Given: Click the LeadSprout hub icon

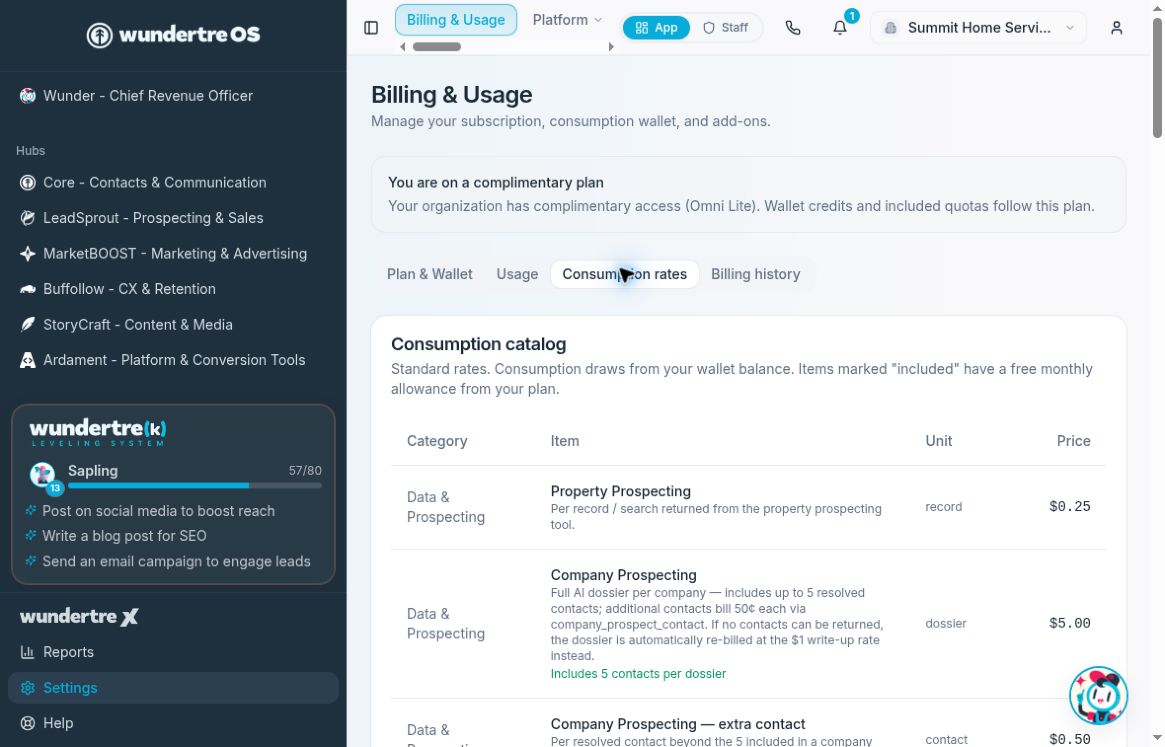Looking at the screenshot, I should click(x=27, y=219).
